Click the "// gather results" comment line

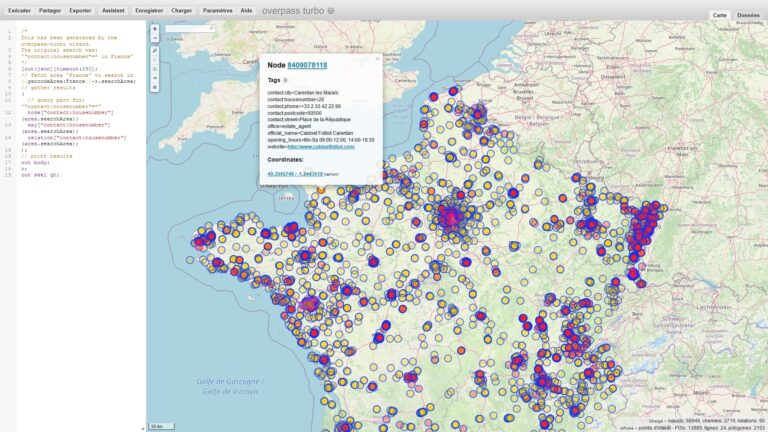48,88
